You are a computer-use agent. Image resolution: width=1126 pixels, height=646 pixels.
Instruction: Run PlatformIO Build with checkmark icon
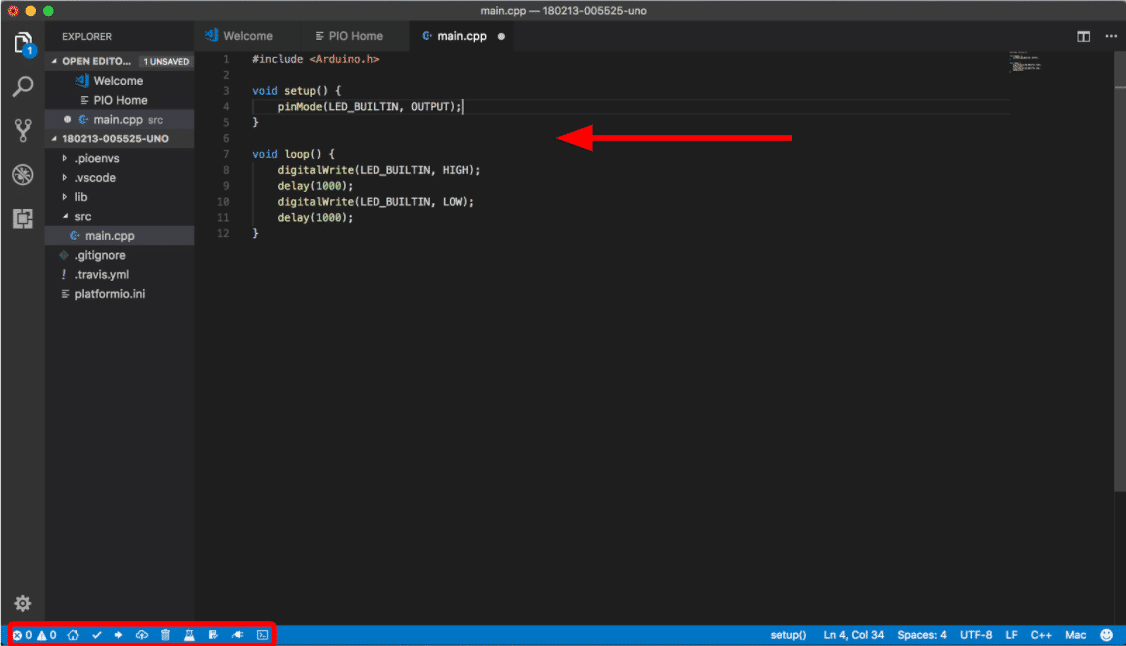97,635
